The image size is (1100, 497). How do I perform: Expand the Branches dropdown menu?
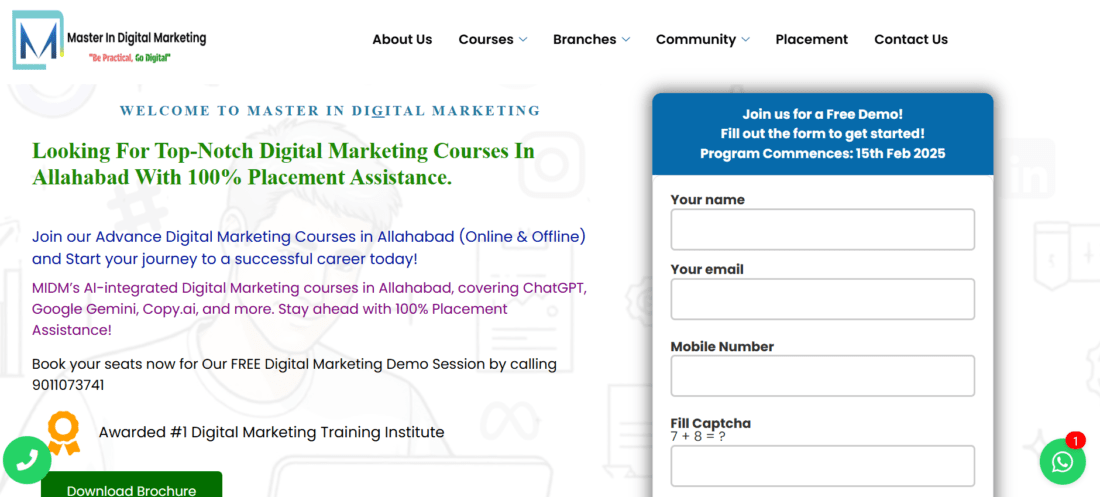(x=591, y=40)
